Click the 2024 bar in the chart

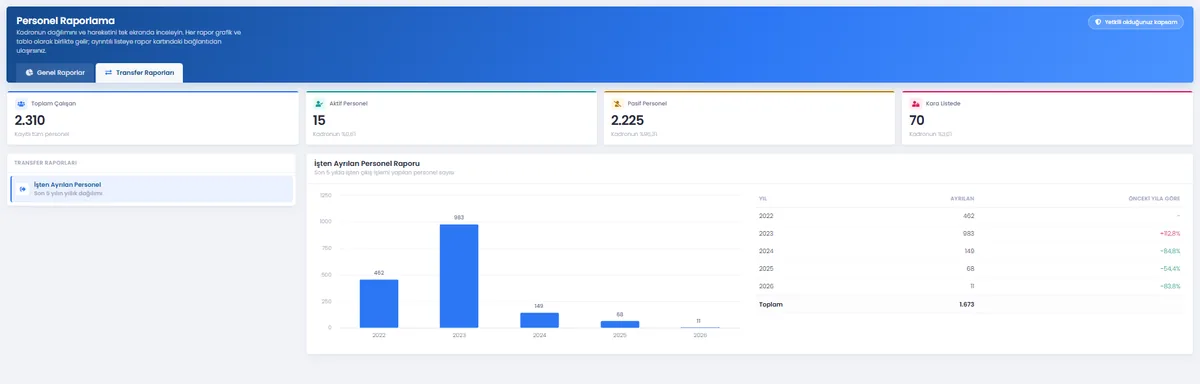click(x=539, y=320)
